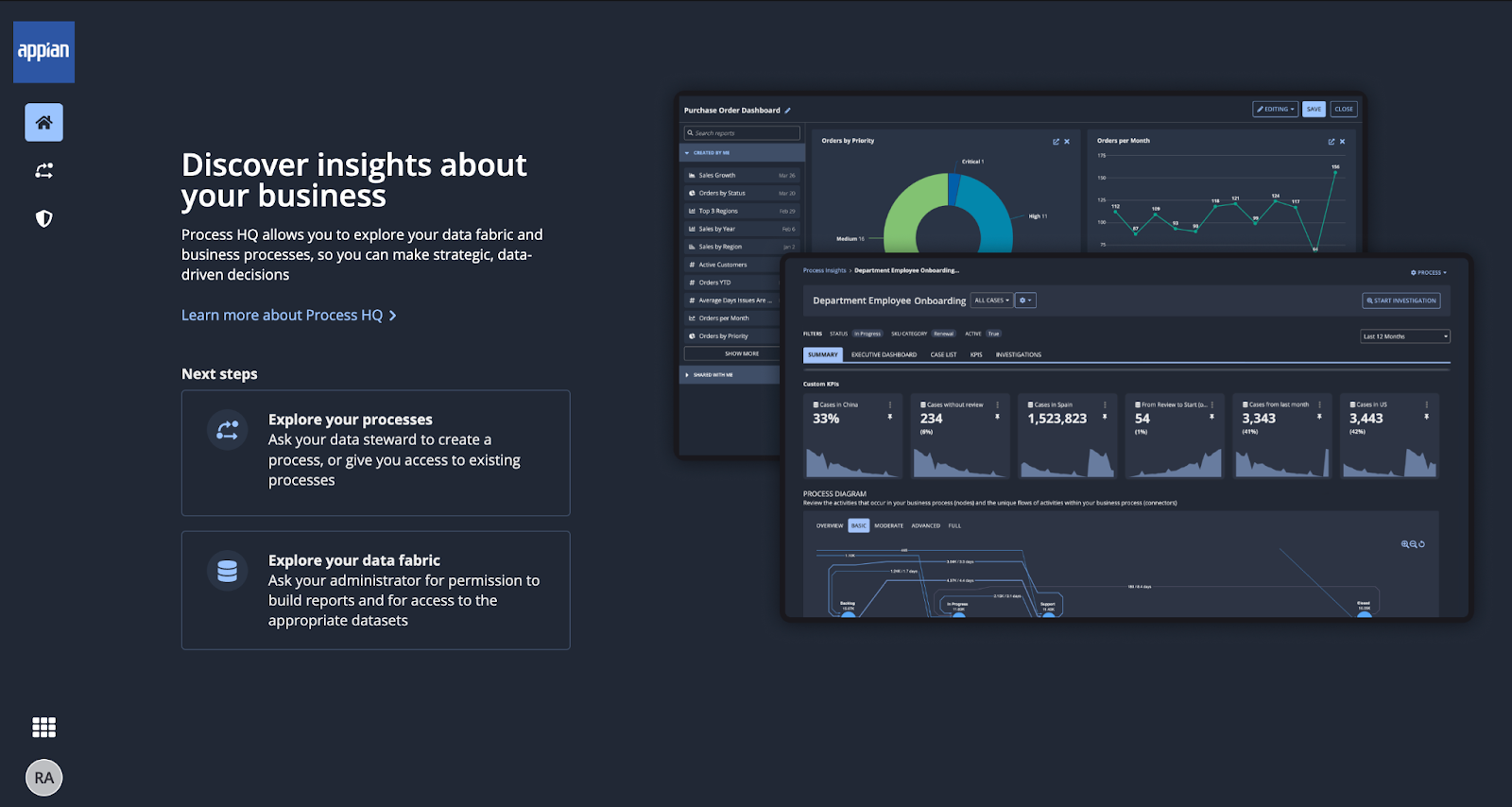Expand SHARED WITH ME section in preview
The width and height of the screenshot is (1512, 807).
730,375
